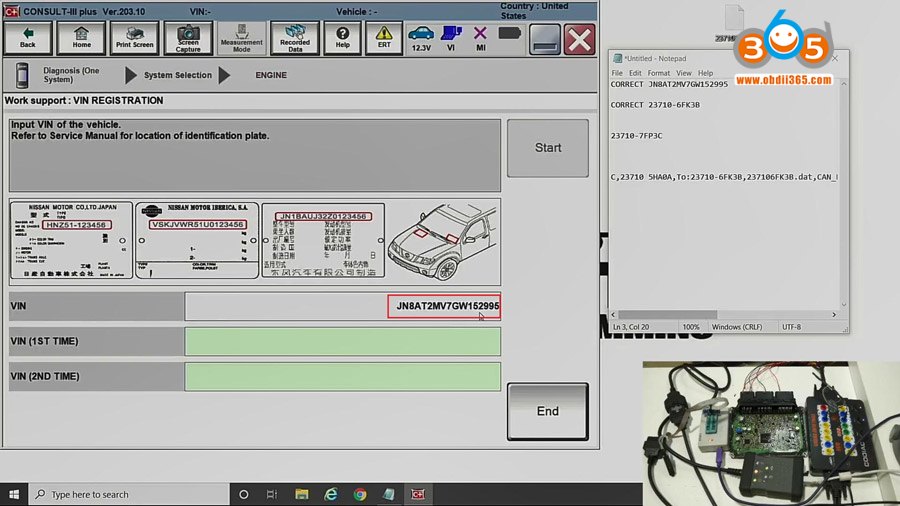Click the VIN (2ND TIME) input field
The width and height of the screenshot is (900, 506).
coord(343,376)
